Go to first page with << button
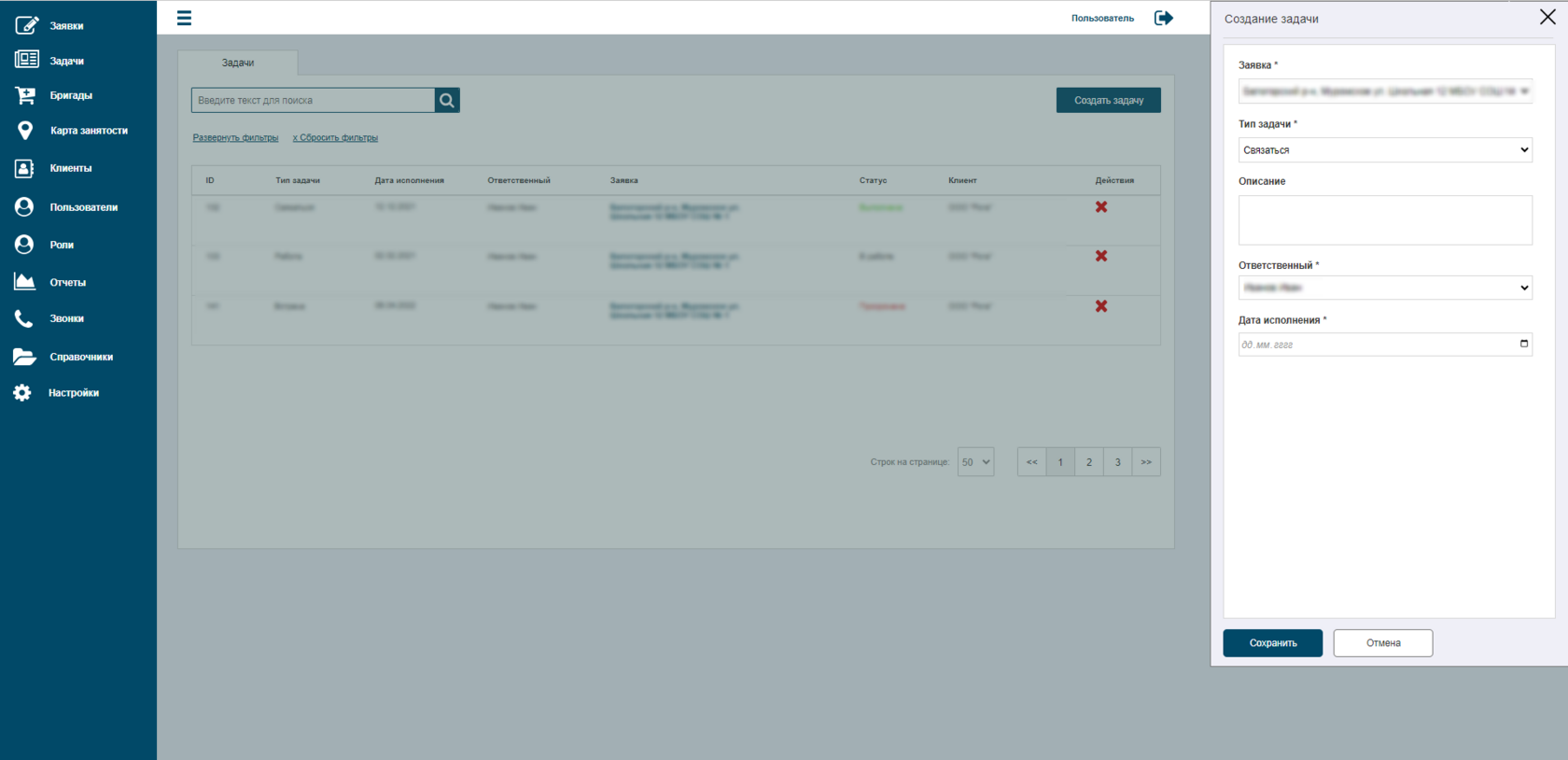Image resolution: width=1568 pixels, height=760 pixels. [x=1031, y=462]
